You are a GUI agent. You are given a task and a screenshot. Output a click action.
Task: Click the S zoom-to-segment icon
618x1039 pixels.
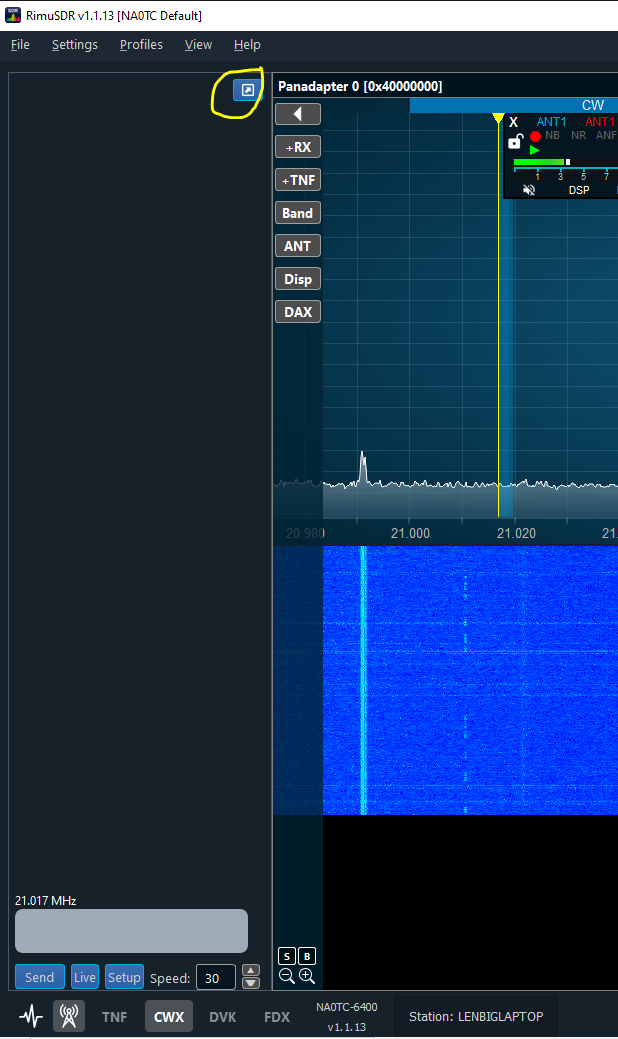click(x=287, y=956)
